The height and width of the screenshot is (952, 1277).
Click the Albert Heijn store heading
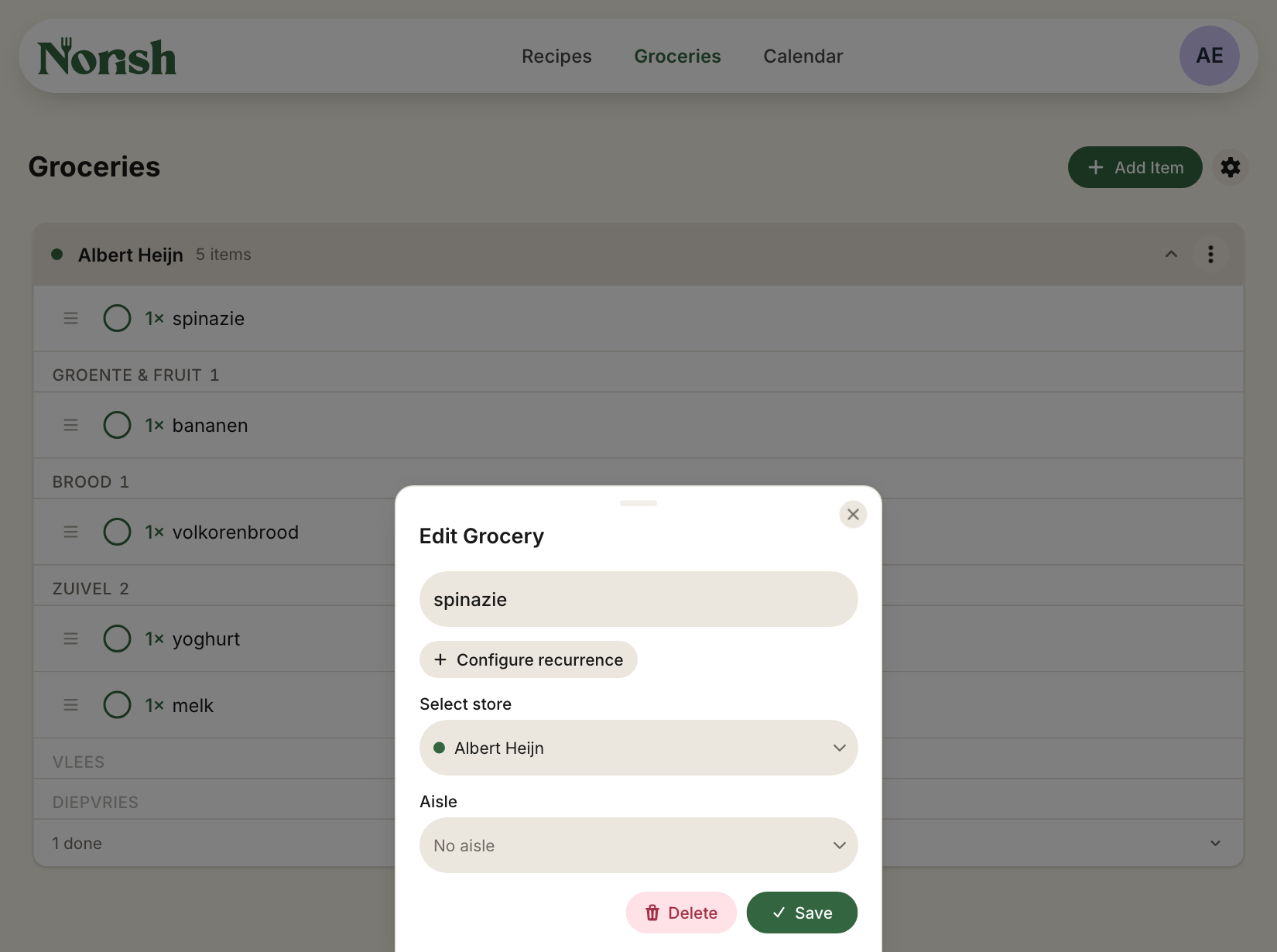click(x=130, y=255)
